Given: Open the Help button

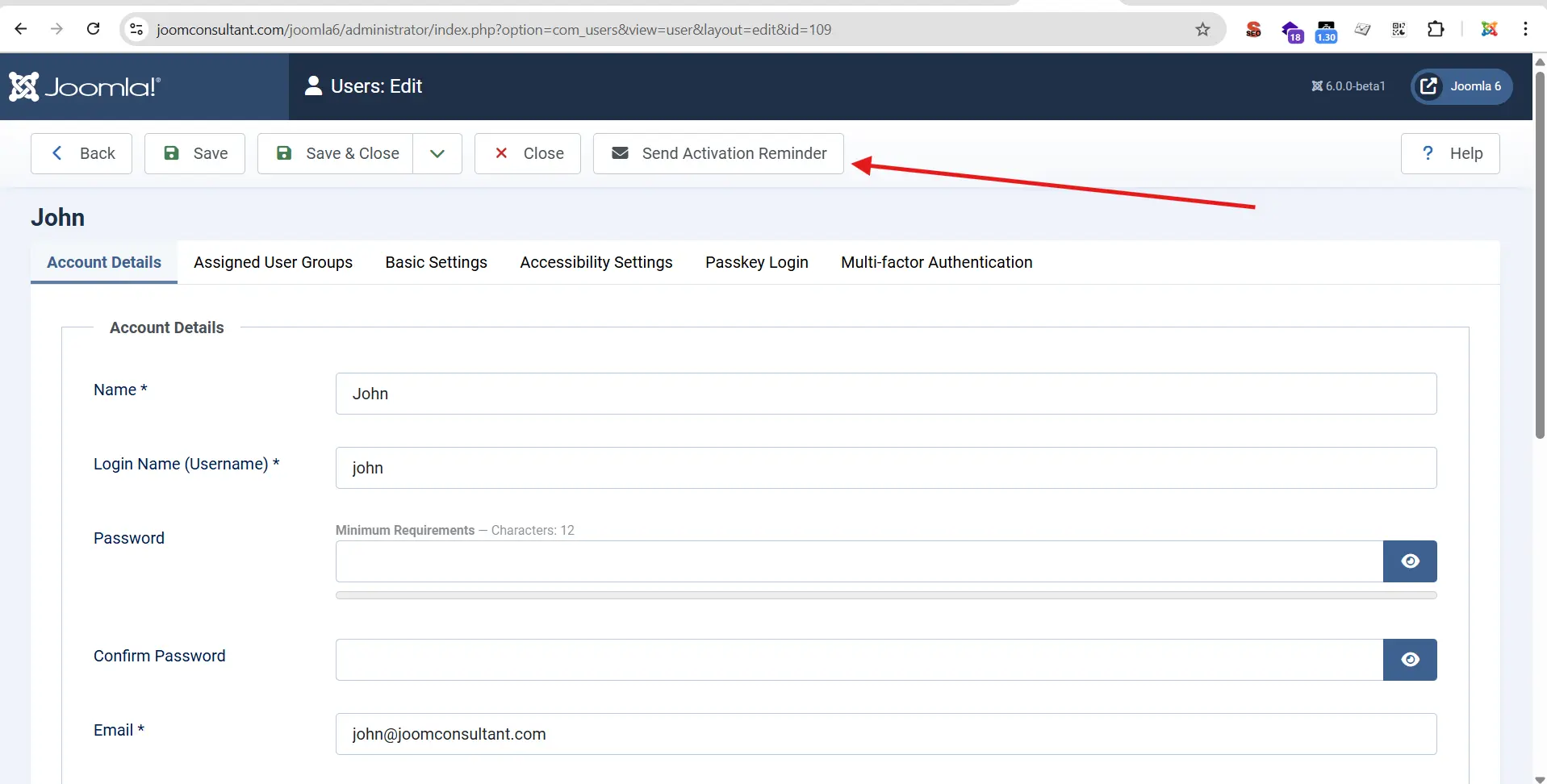Looking at the screenshot, I should coord(1449,153).
